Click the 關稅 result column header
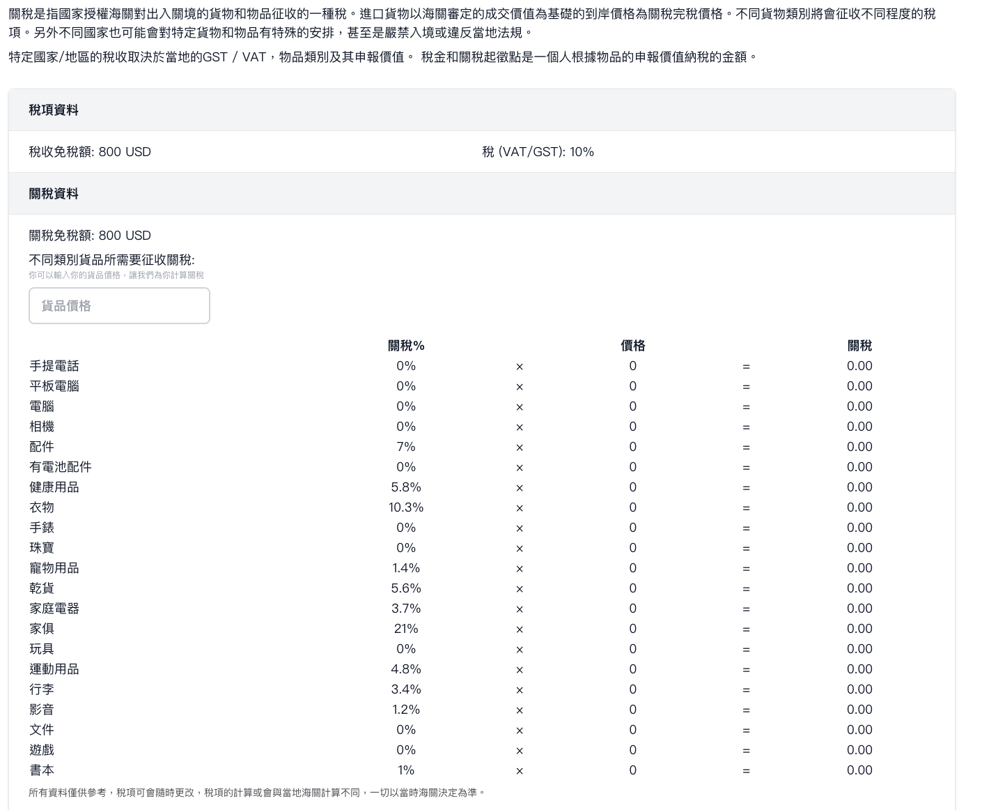Viewport: 982px width, 810px height. click(x=859, y=346)
